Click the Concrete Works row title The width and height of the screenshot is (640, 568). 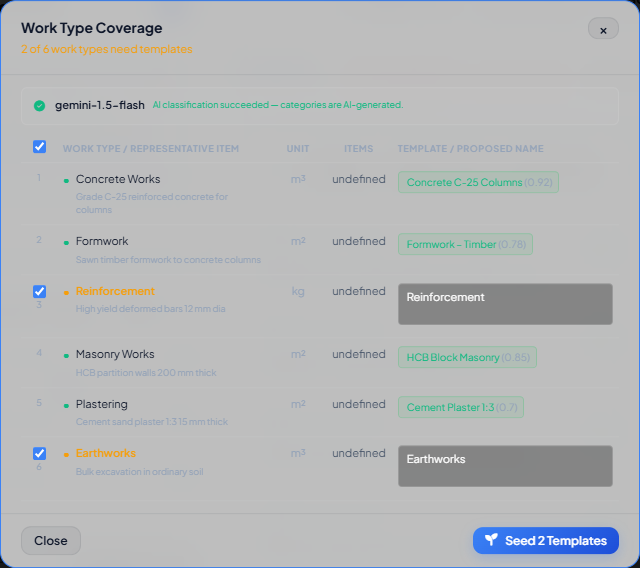(x=118, y=179)
